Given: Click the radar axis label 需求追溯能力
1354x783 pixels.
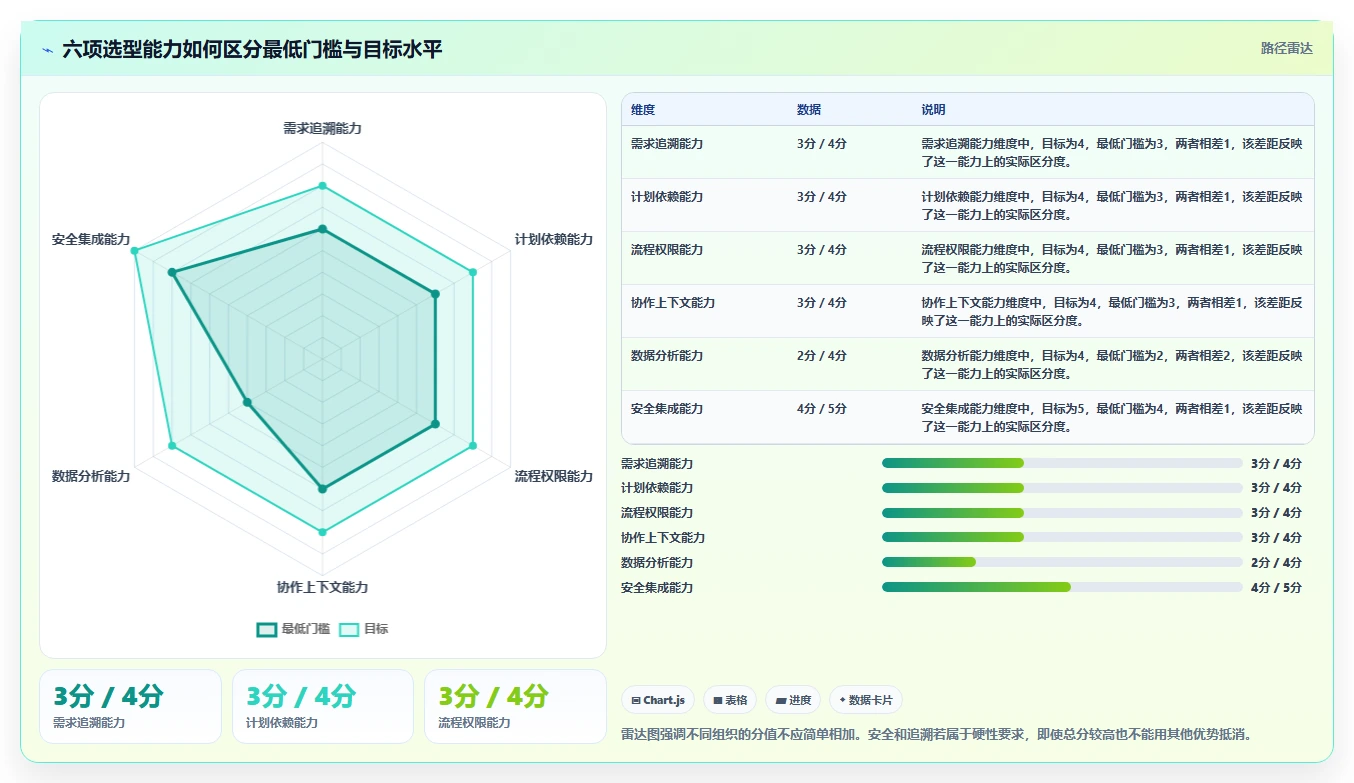Looking at the screenshot, I should 322,129.
